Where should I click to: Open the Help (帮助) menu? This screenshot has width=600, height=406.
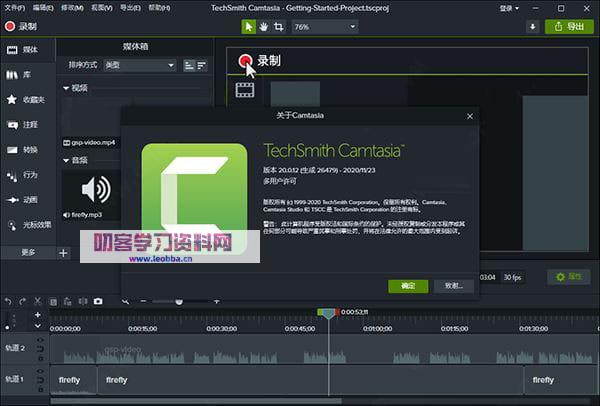pos(159,8)
